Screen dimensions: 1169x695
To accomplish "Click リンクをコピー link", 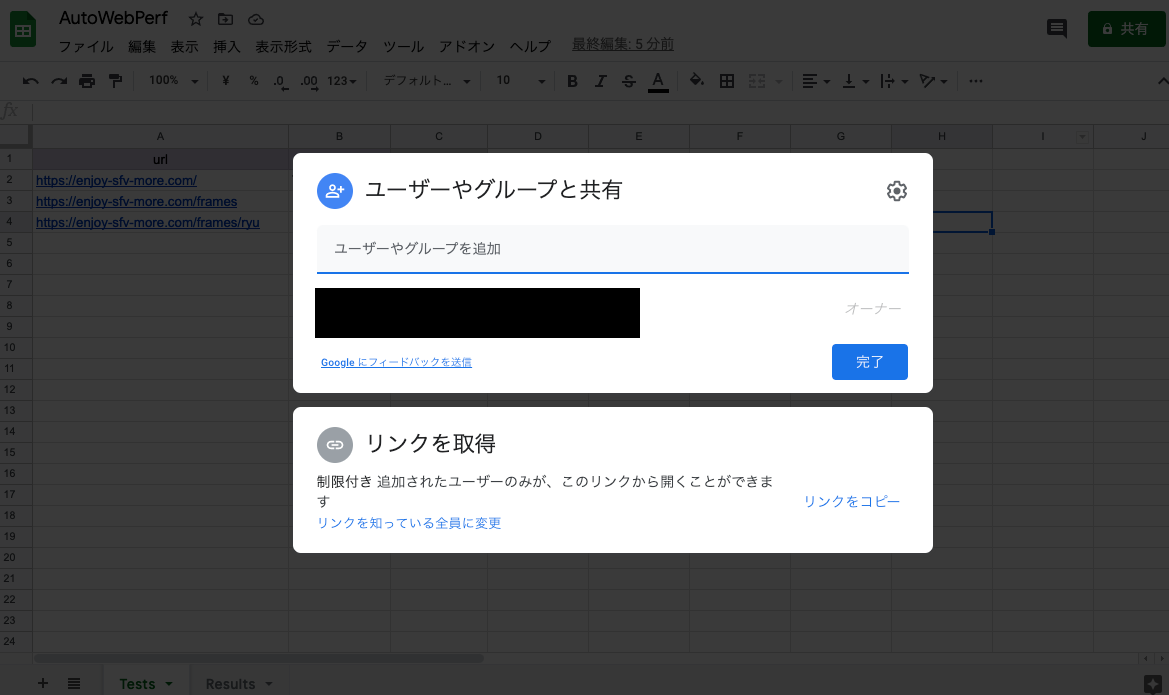I will click(851, 502).
